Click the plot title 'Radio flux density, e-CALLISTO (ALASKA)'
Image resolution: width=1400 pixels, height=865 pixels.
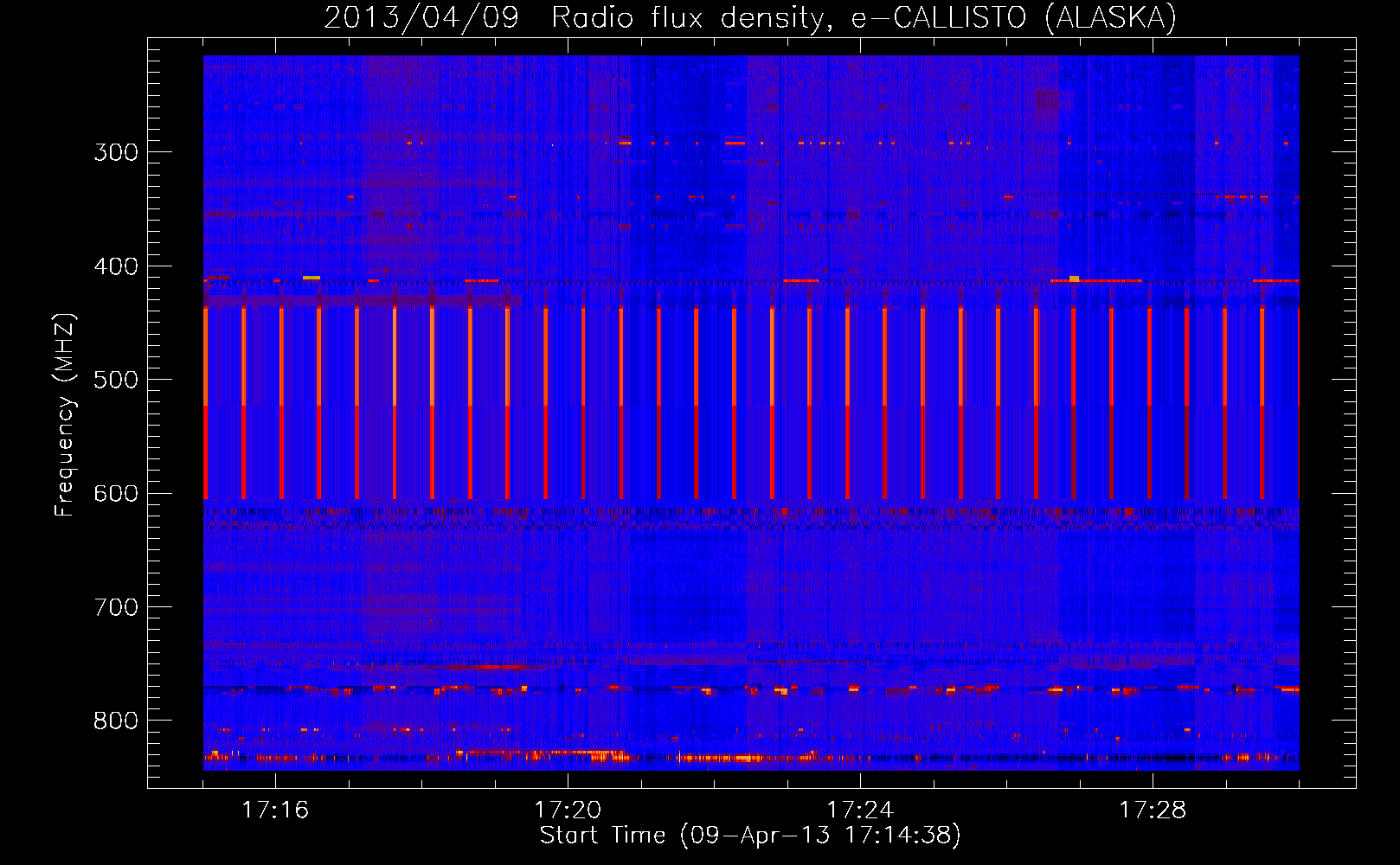[x=864, y=17]
